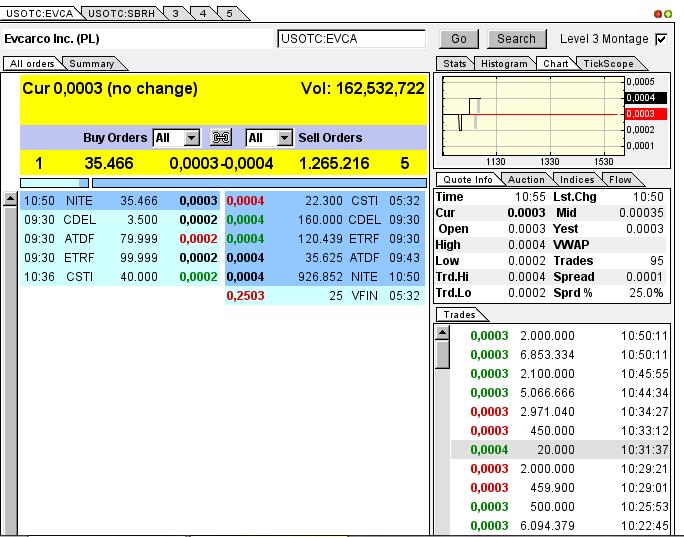Click the green dot at top right
This screenshot has width=684, height=537.
click(x=668, y=14)
